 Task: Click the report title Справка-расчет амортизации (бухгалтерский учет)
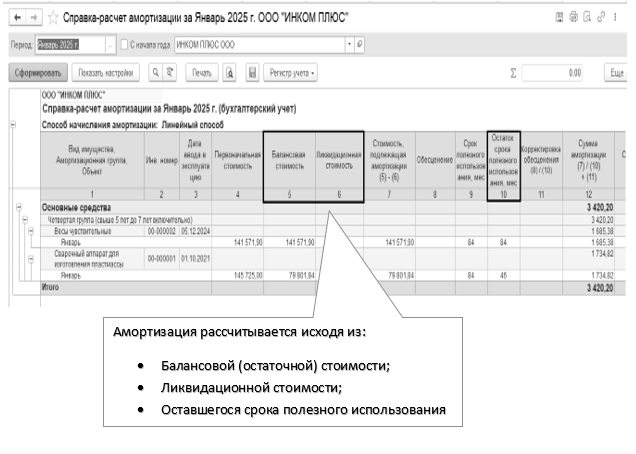pos(169,109)
